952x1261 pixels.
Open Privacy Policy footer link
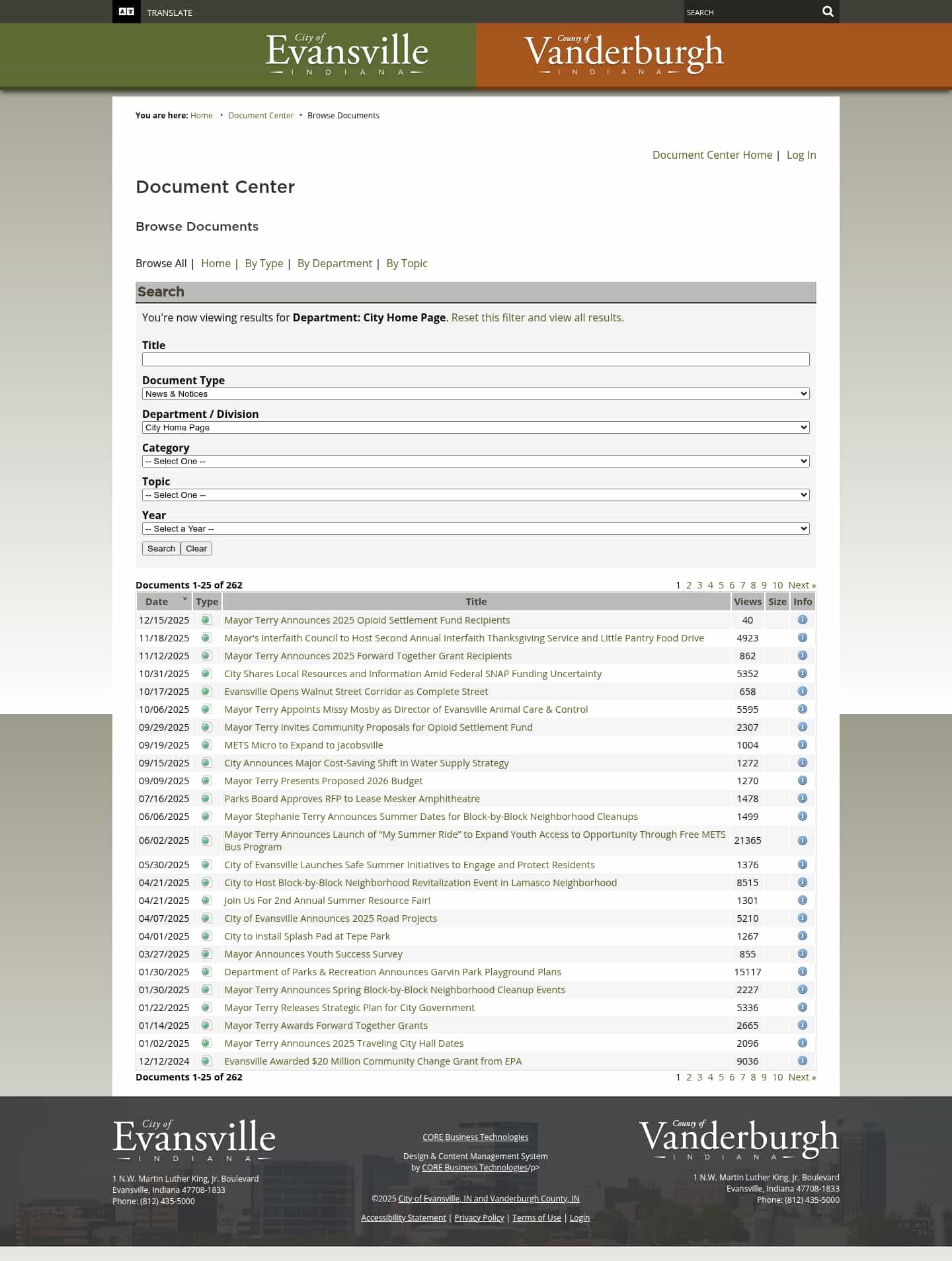click(x=479, y=1218)
